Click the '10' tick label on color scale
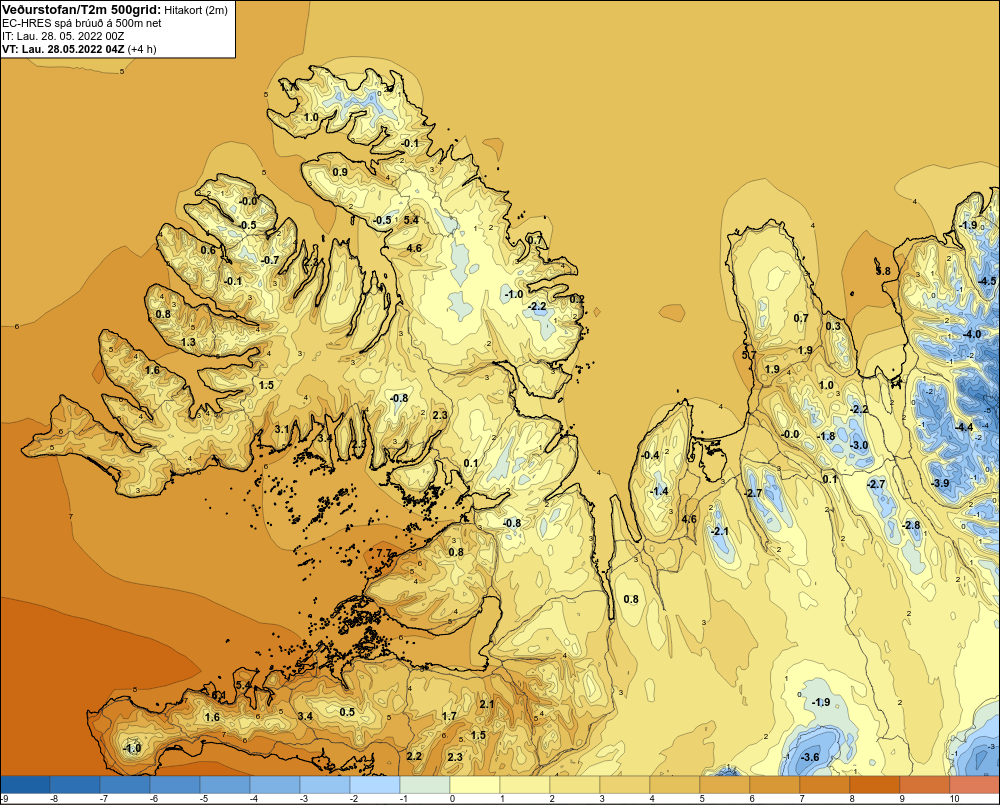 click(954, 799)
